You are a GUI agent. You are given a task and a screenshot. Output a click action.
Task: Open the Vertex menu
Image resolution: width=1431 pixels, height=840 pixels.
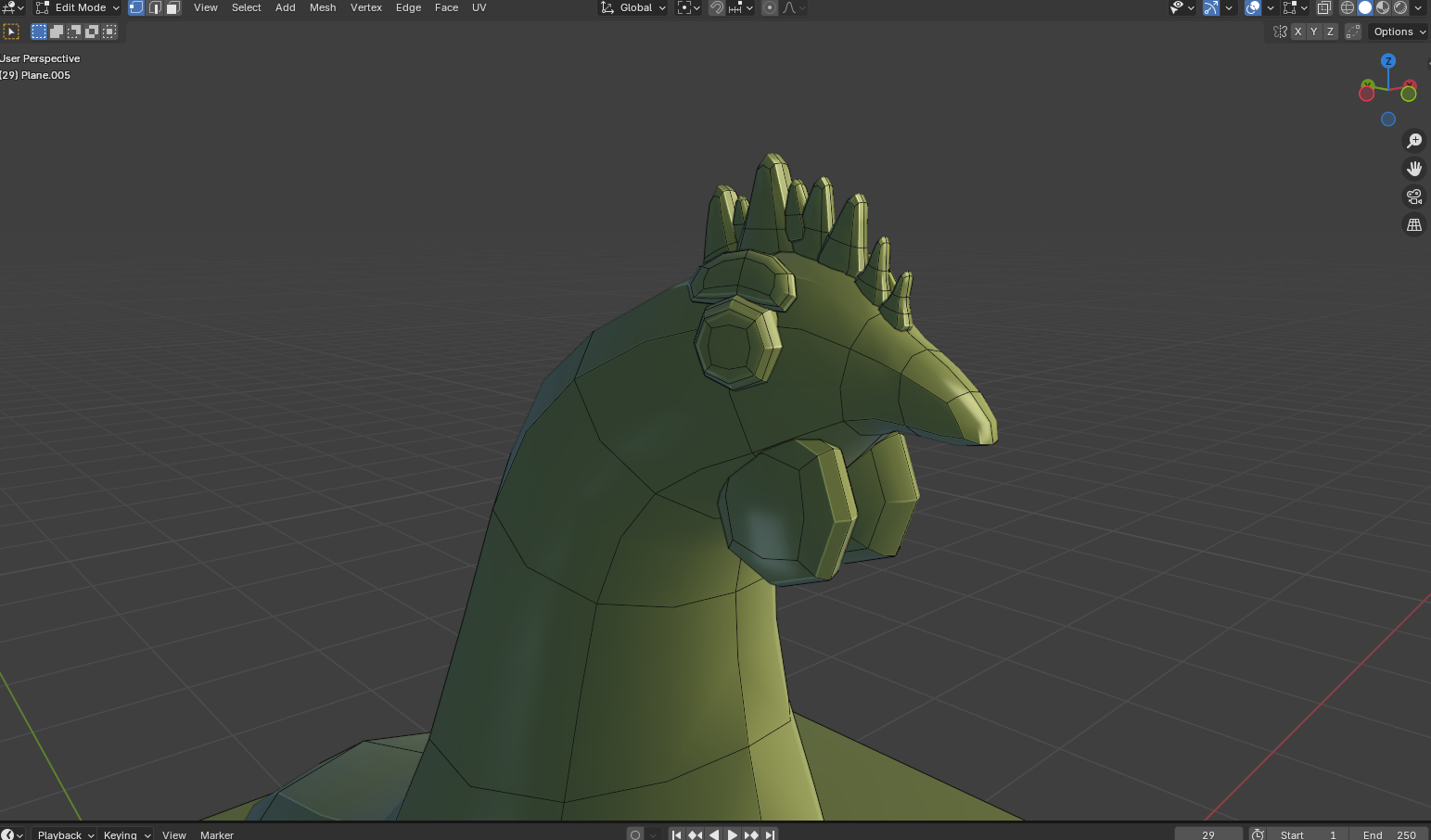point(366,7)
